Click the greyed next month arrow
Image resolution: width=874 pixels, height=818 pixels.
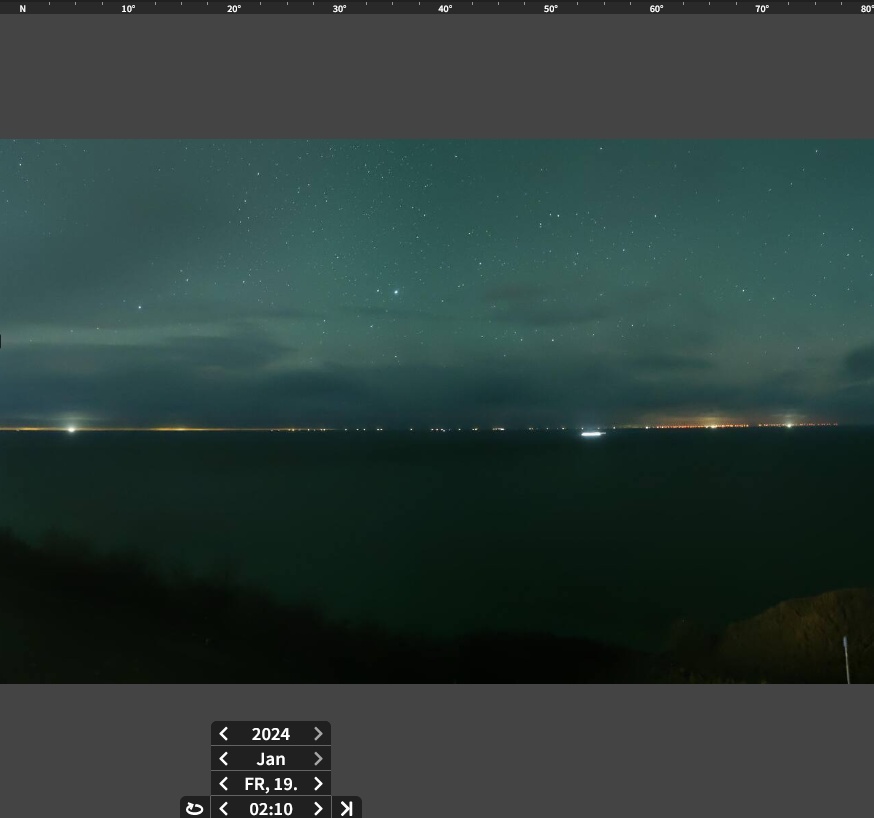pos(318,759)
